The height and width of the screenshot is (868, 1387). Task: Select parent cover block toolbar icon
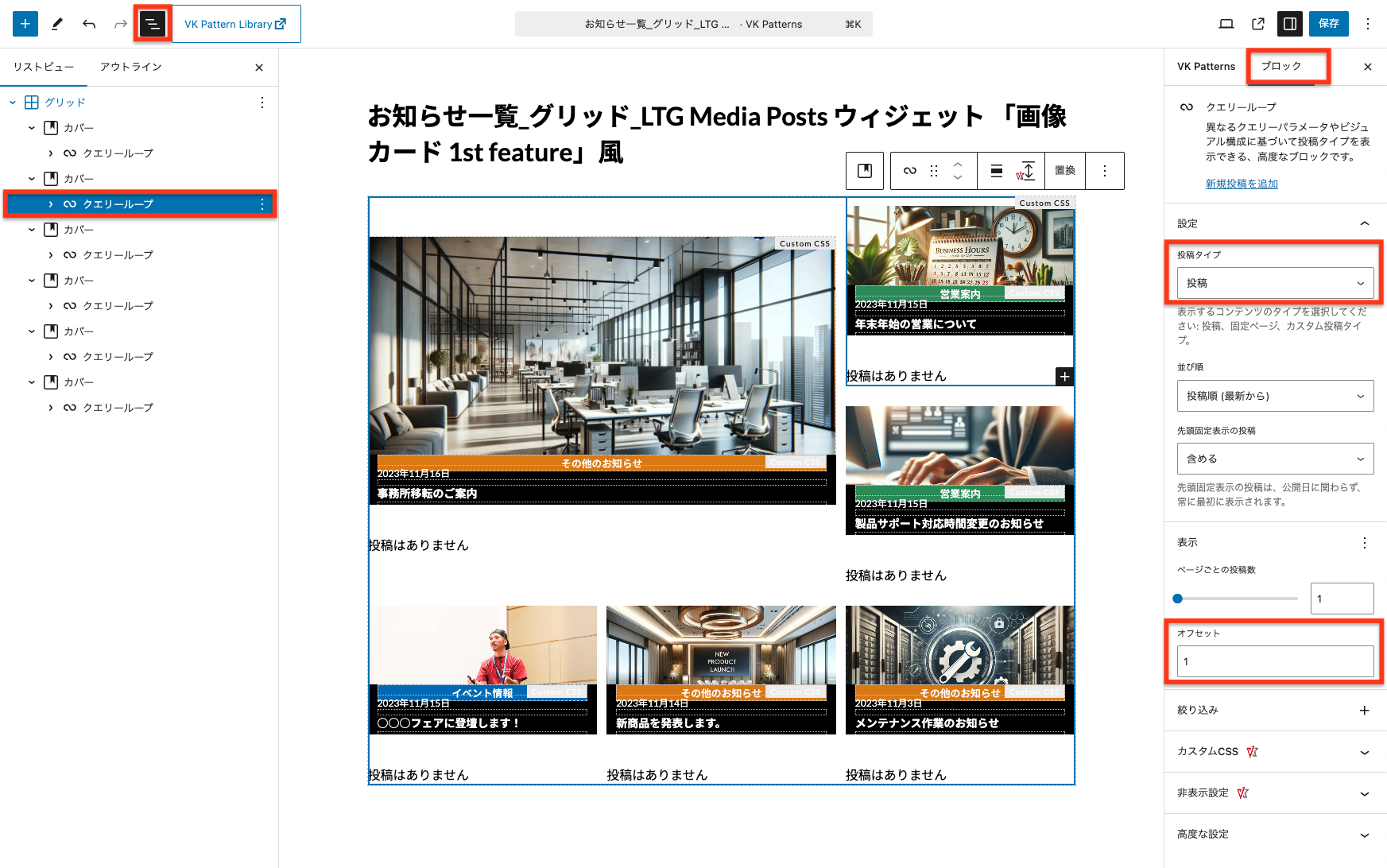point(865,171)
